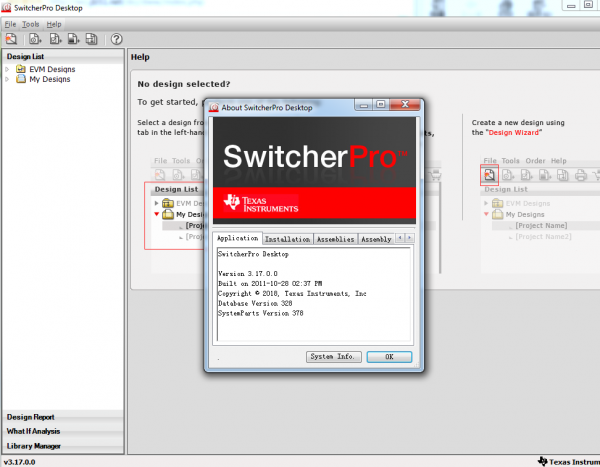Select EVM Designs tree item

(52, 69)
